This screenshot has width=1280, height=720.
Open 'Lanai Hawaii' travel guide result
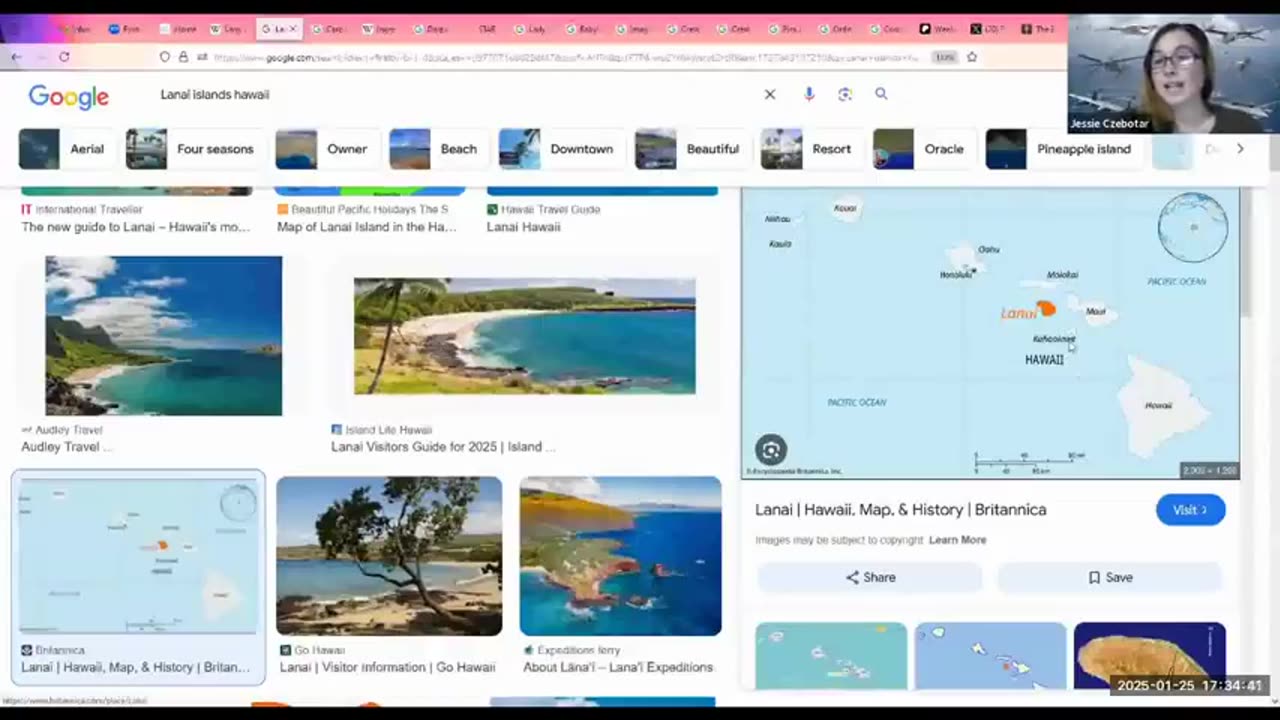point(523,227)
